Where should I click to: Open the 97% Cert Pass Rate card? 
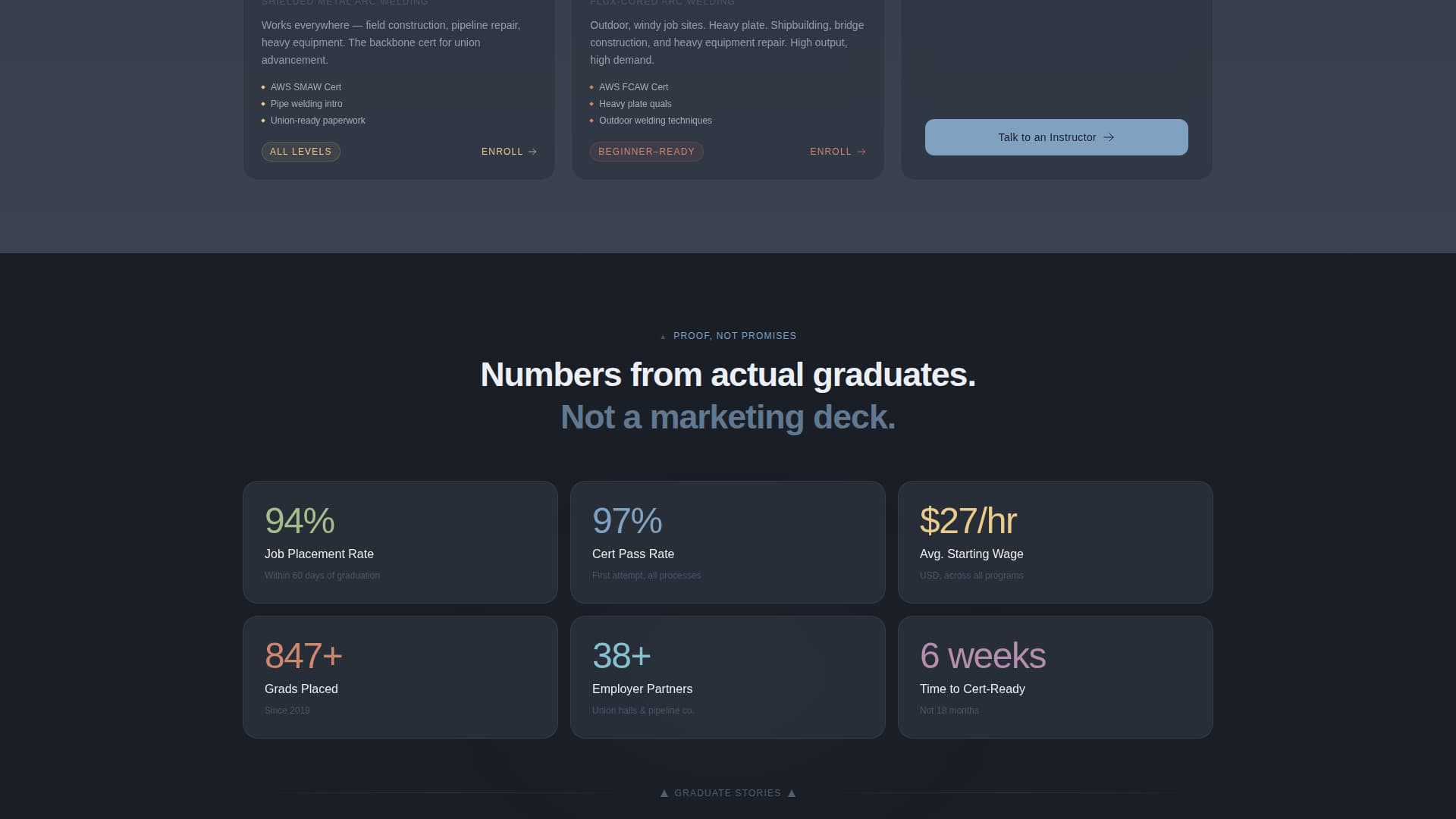[x=727, y=542]
